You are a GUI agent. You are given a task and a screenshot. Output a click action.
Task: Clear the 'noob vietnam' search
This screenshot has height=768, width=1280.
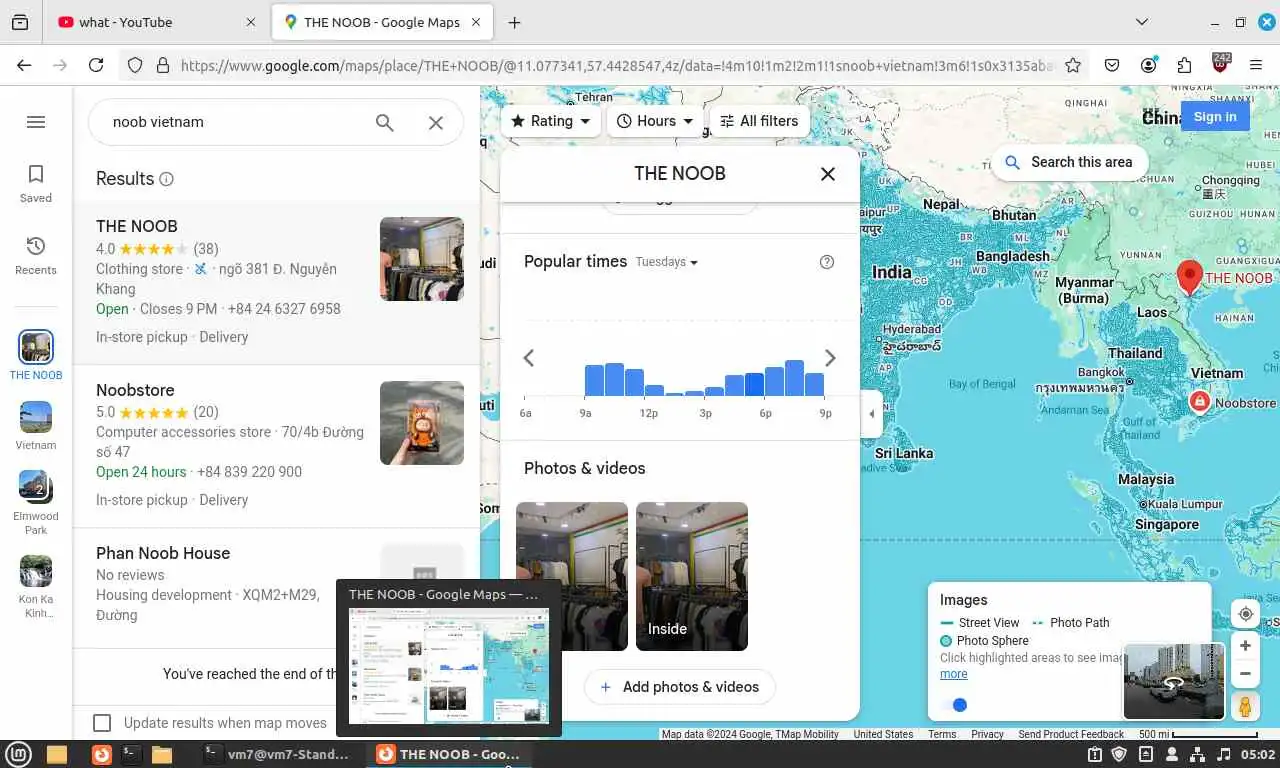pos(436,122)
